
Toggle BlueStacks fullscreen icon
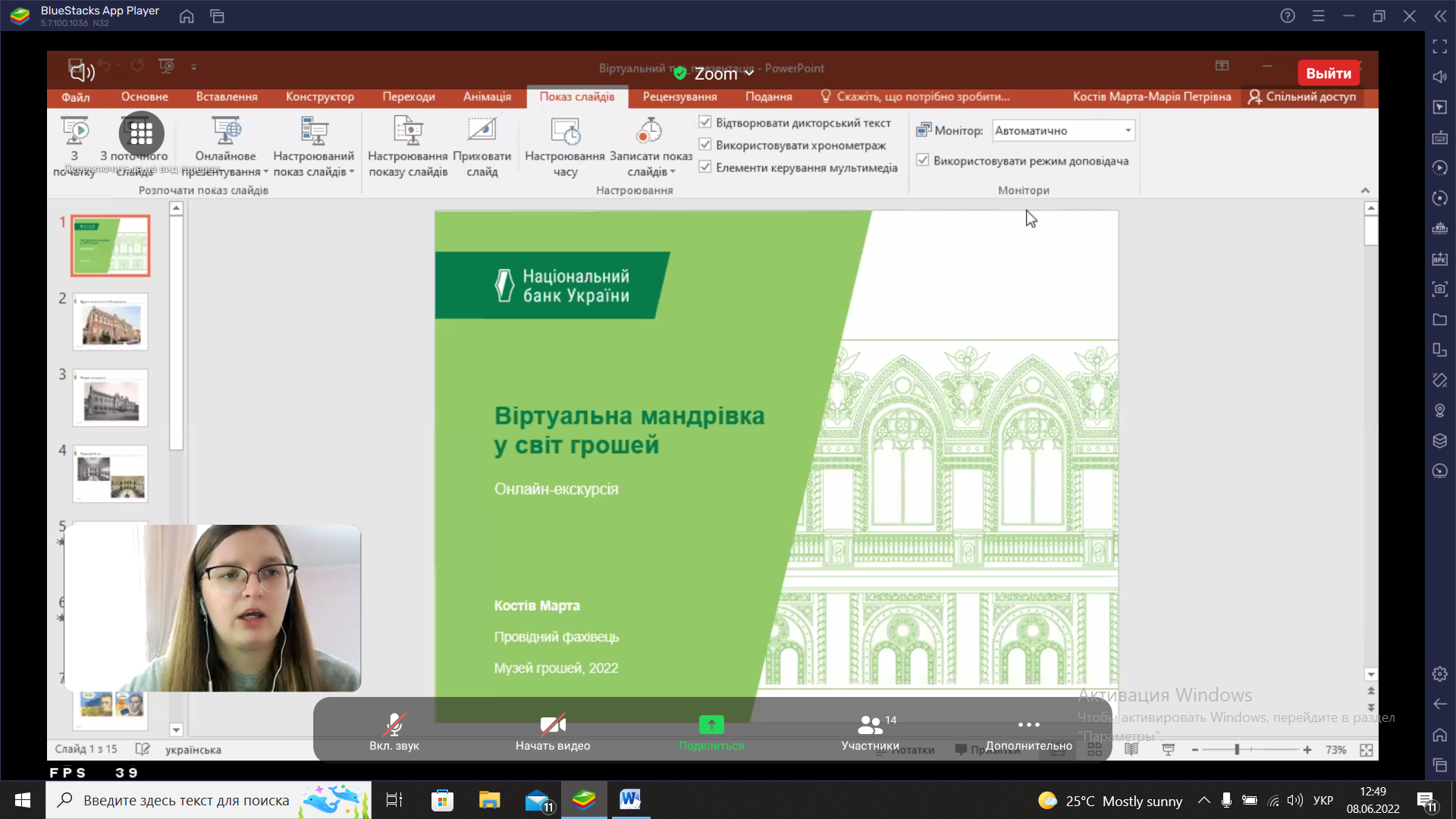(x=1440, y=46)
